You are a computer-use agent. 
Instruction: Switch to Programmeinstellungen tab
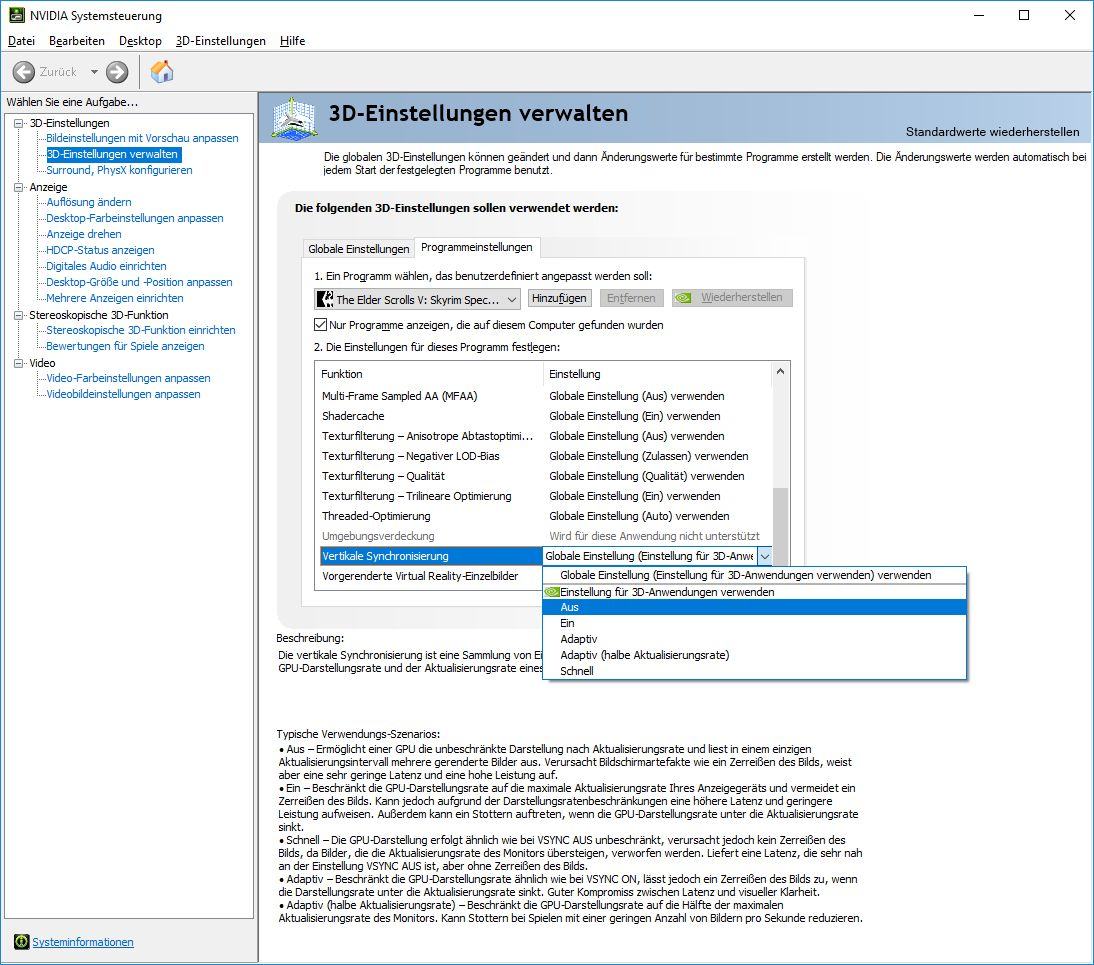pos(477,247)
